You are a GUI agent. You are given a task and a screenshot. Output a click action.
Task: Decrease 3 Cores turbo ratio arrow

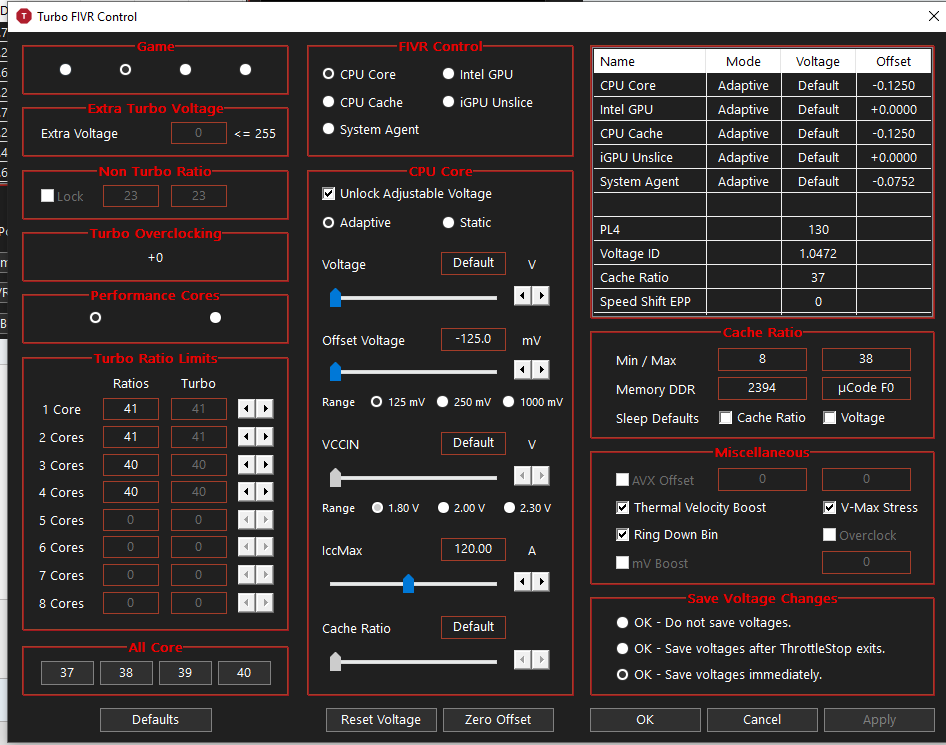246,464
